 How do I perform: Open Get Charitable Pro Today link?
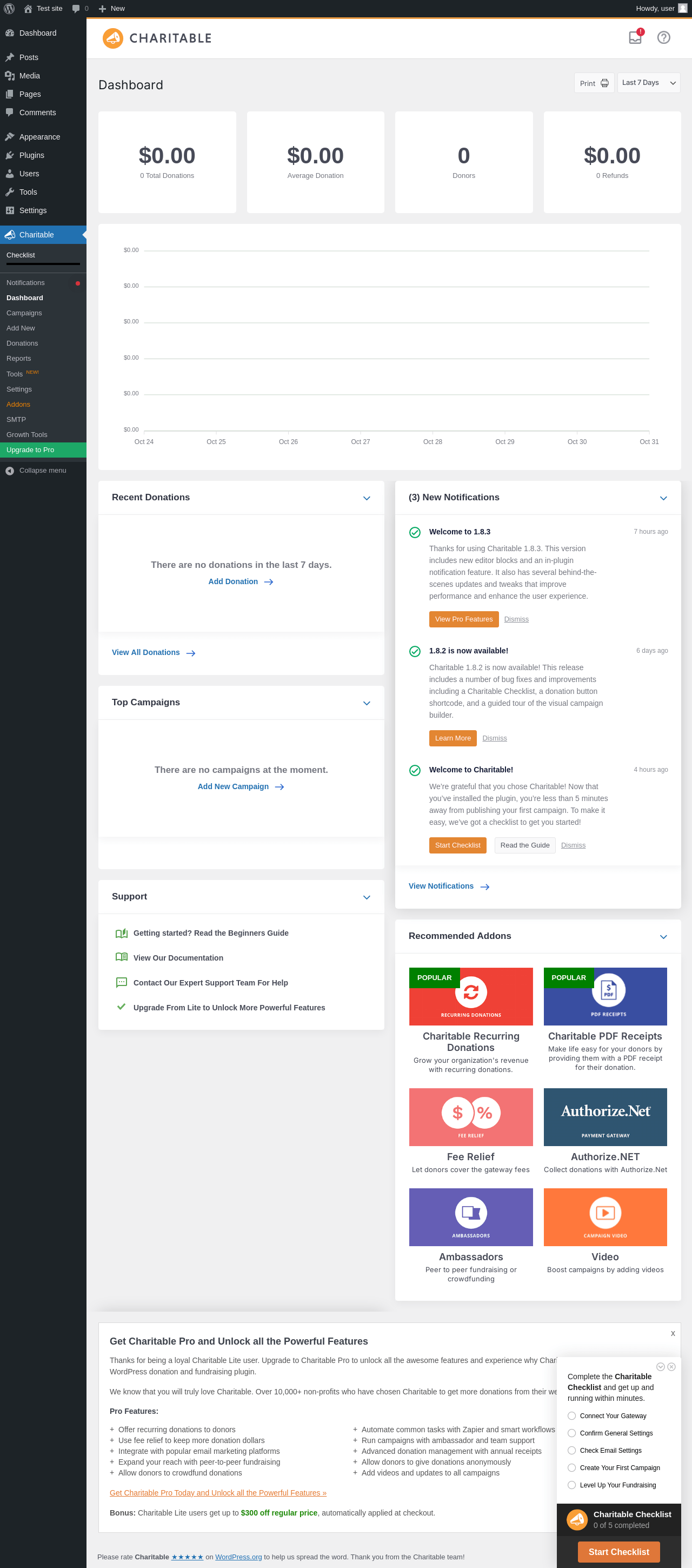coord(218,1492)
